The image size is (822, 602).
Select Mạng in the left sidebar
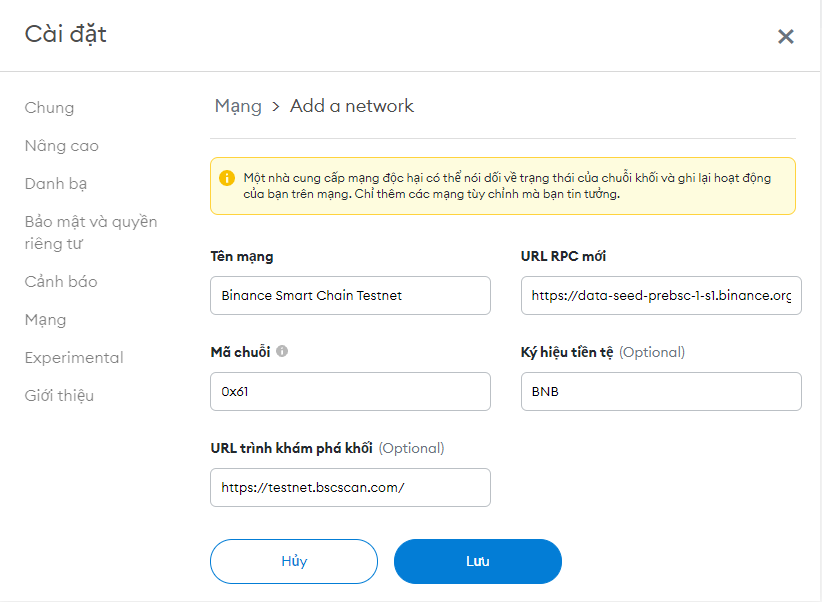(x=45, y=320)
